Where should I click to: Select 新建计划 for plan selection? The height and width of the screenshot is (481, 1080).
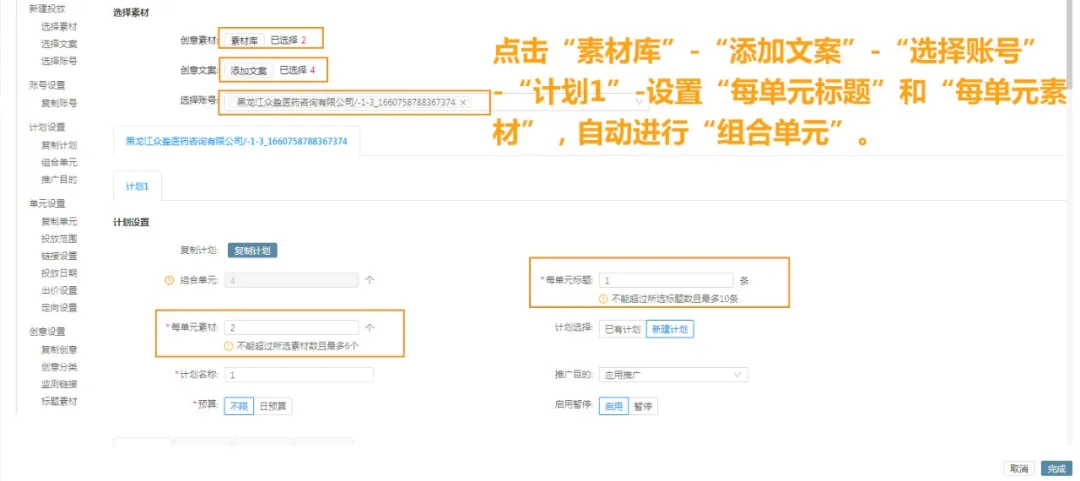click(x=669, y=329)
